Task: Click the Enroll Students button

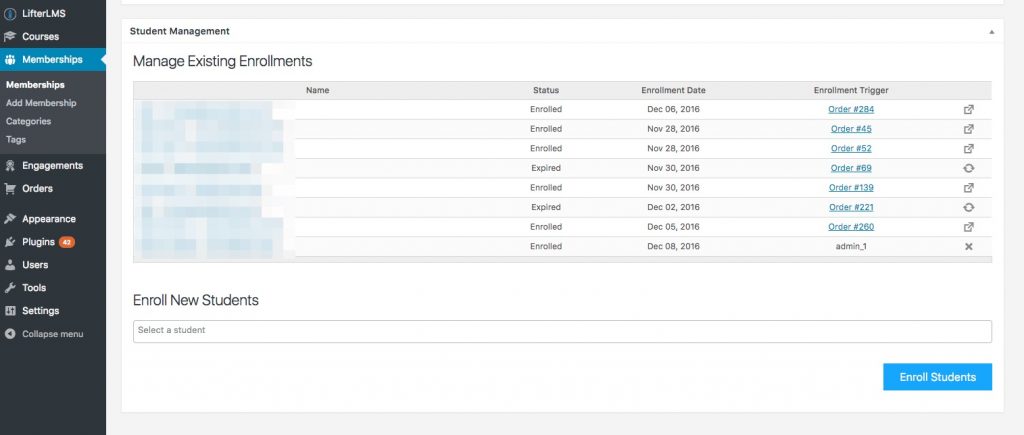Action: tap(937, 377)
